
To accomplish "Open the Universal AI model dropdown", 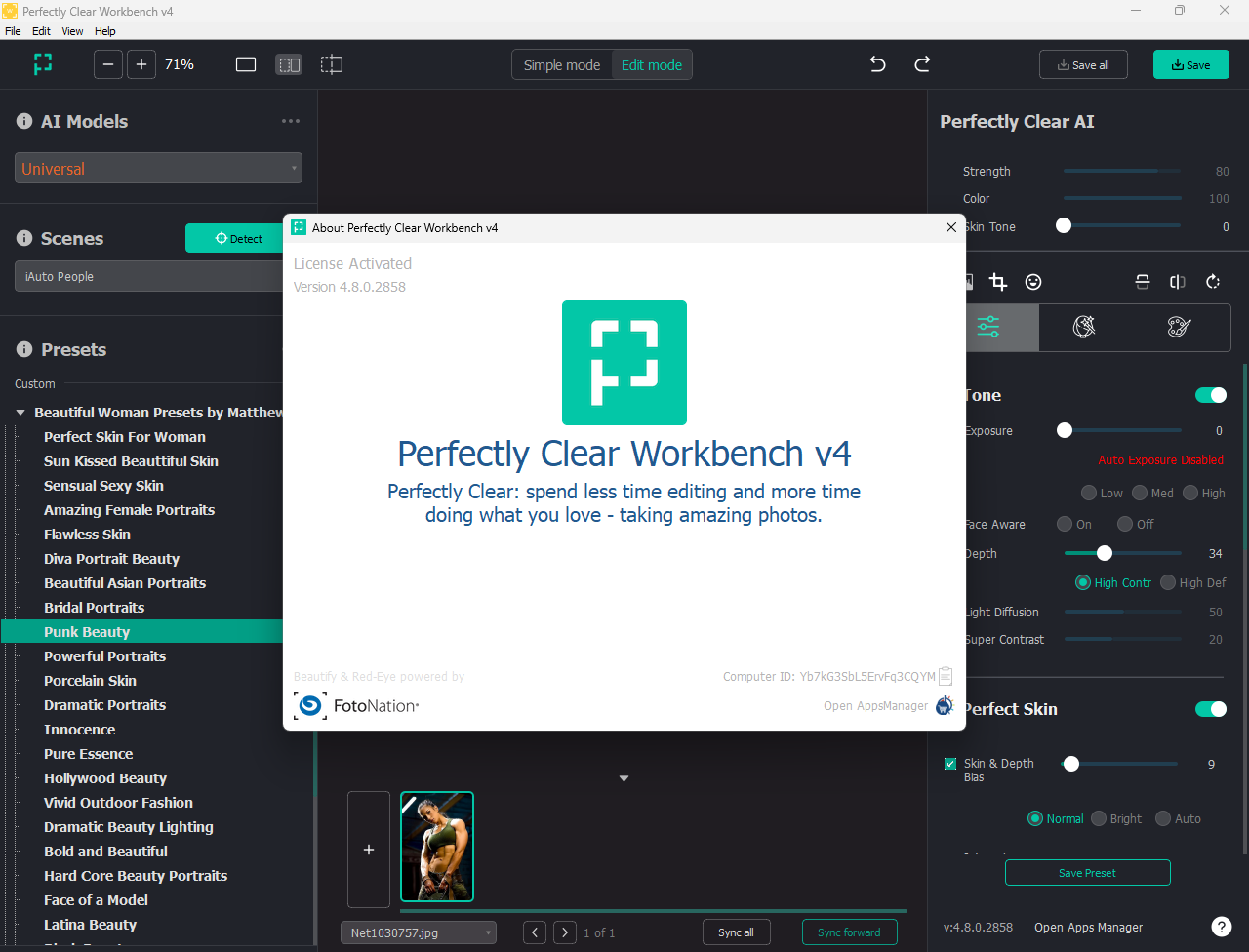I will (158, 168).
